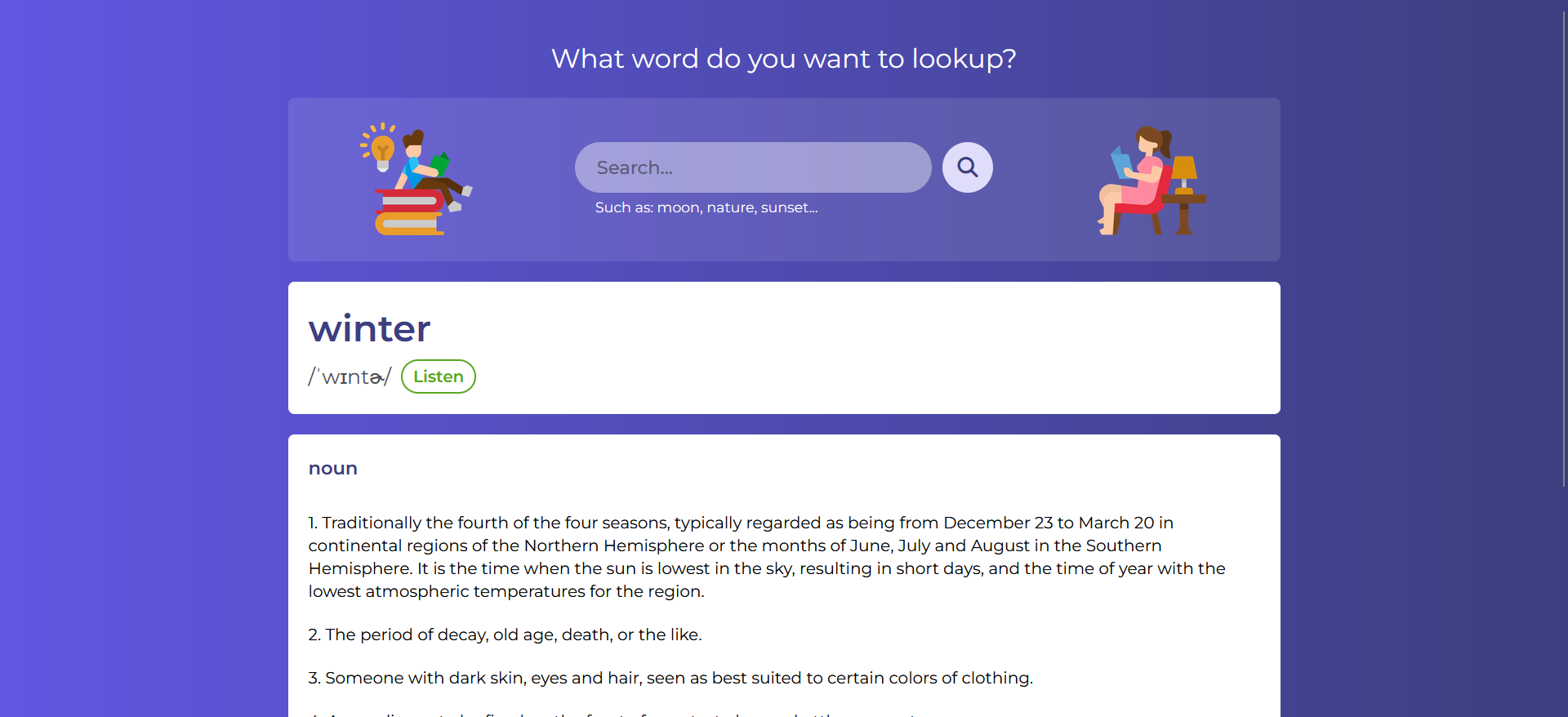The height and width of the screenshot is (717, 1568).
Task: Click the phonetic transcription of winter
Action: tap(350, 376)
